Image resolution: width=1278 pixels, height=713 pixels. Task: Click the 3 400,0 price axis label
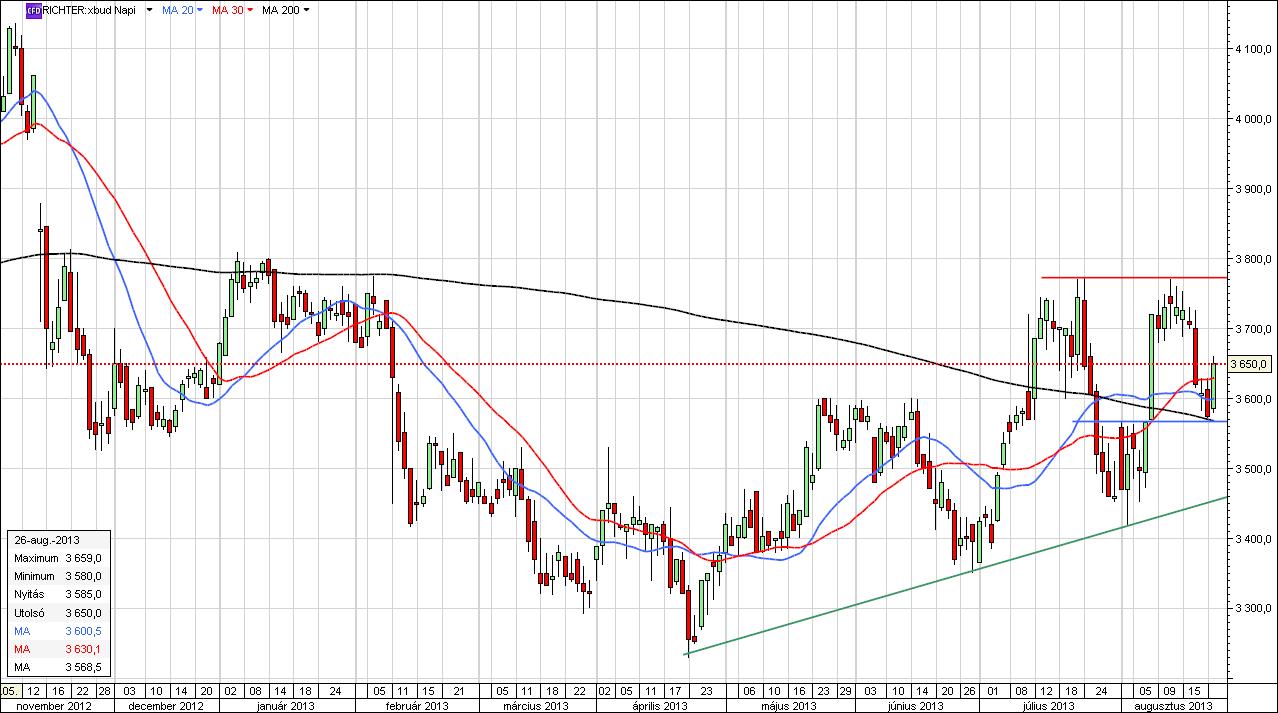[1253, 538]
